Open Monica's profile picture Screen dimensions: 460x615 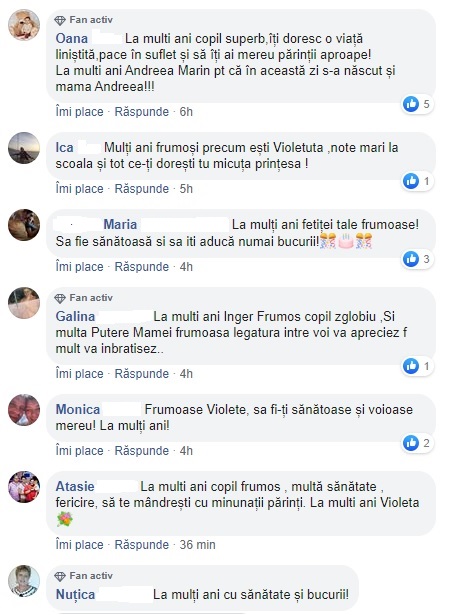[24, 410]
